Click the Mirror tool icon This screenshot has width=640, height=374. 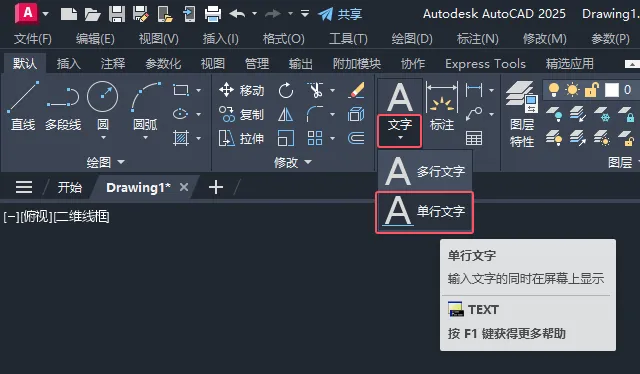(286, 114)
